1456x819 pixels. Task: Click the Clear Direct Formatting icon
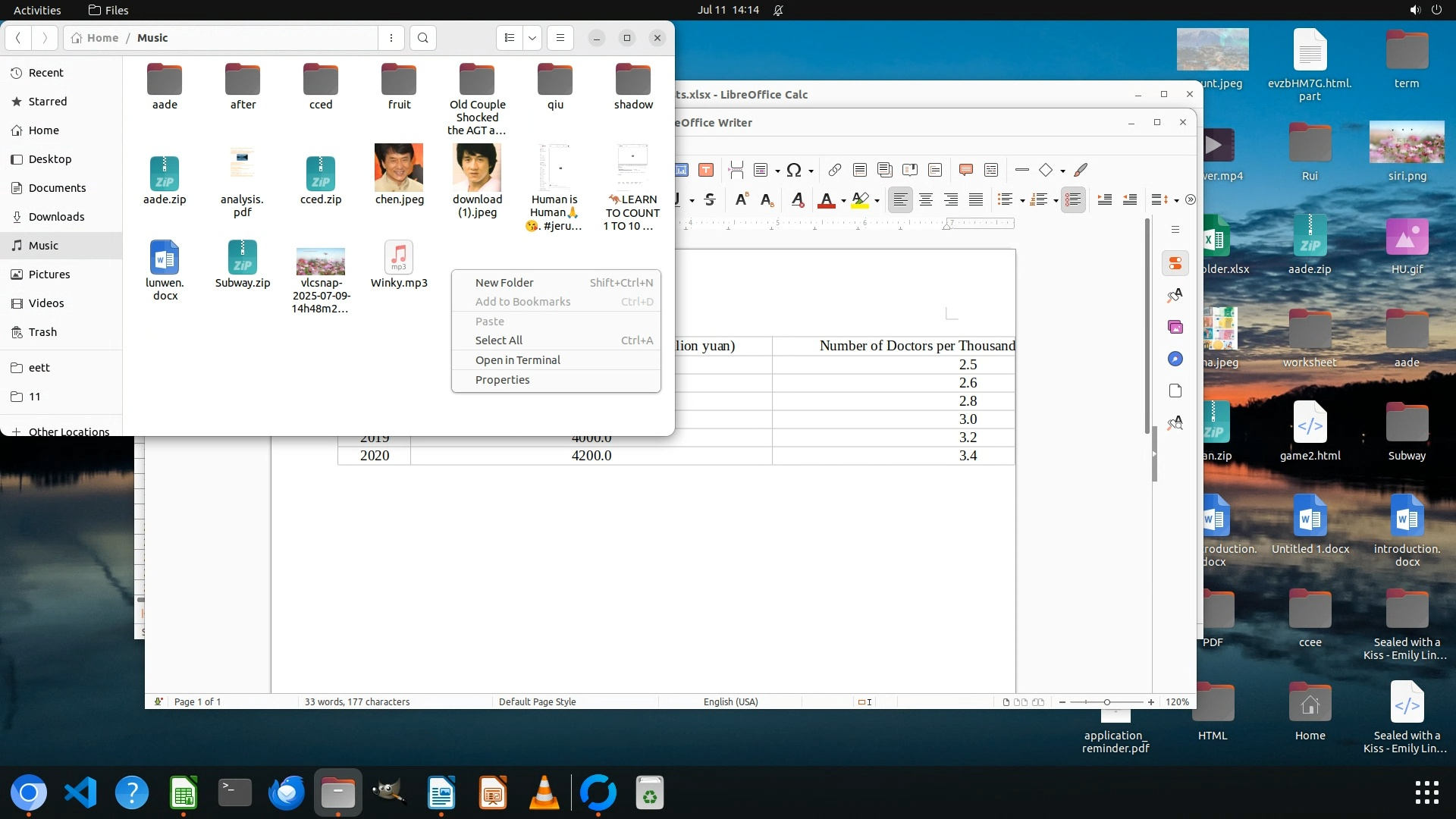797,199
